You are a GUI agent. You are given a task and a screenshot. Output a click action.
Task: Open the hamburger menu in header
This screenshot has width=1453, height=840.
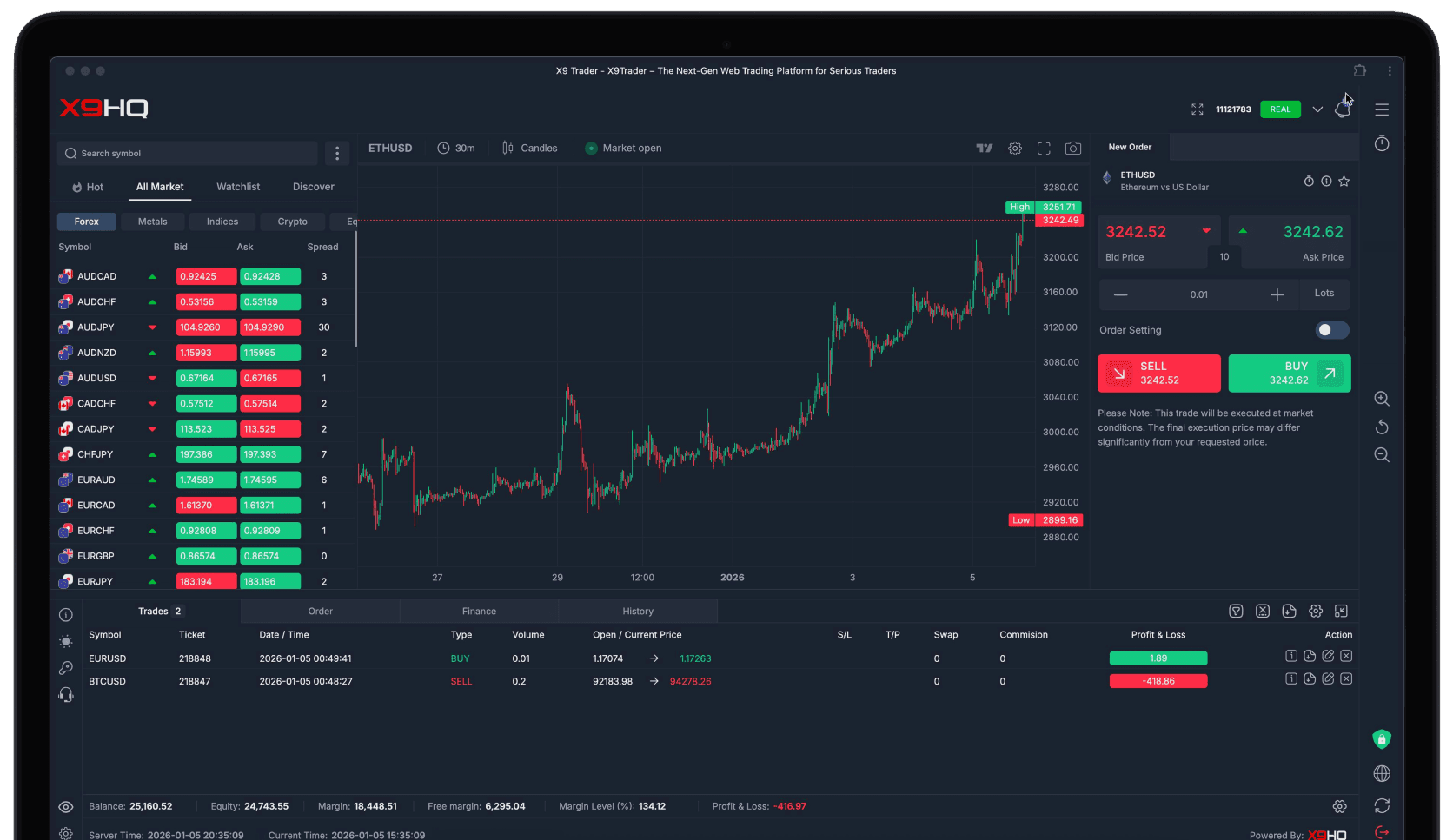click(x=1382, y=109)
